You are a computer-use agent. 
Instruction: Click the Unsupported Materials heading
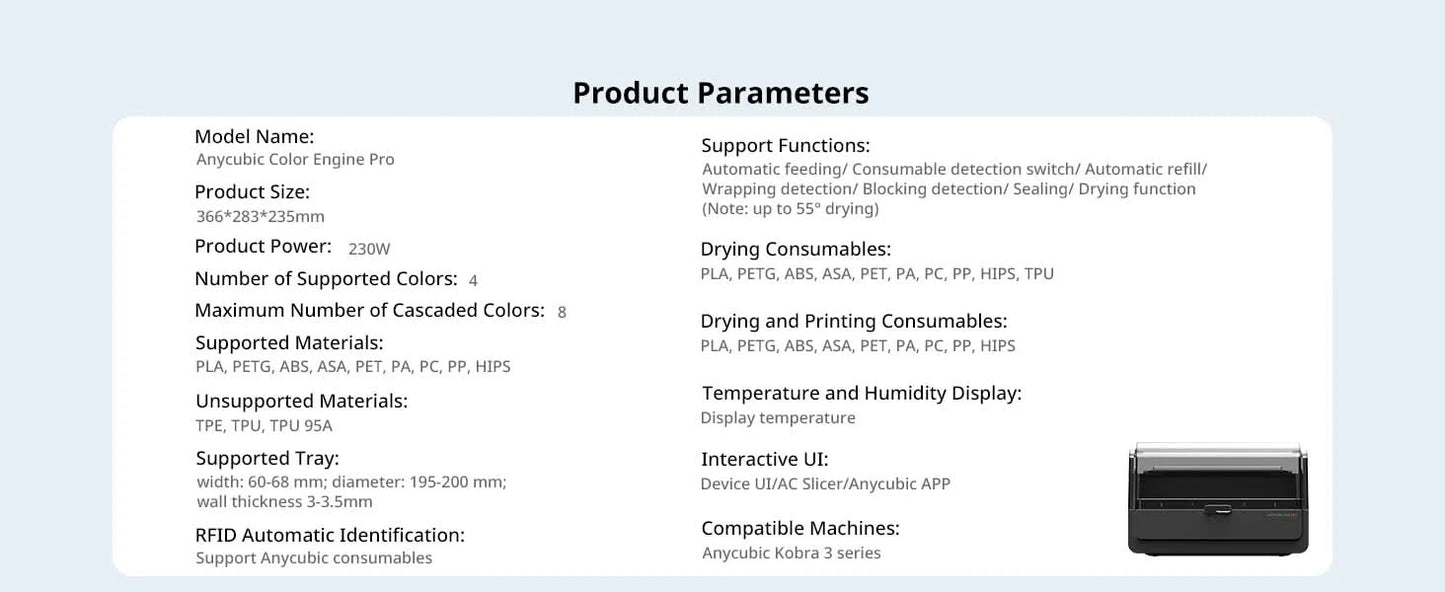[x=301, y=401]
